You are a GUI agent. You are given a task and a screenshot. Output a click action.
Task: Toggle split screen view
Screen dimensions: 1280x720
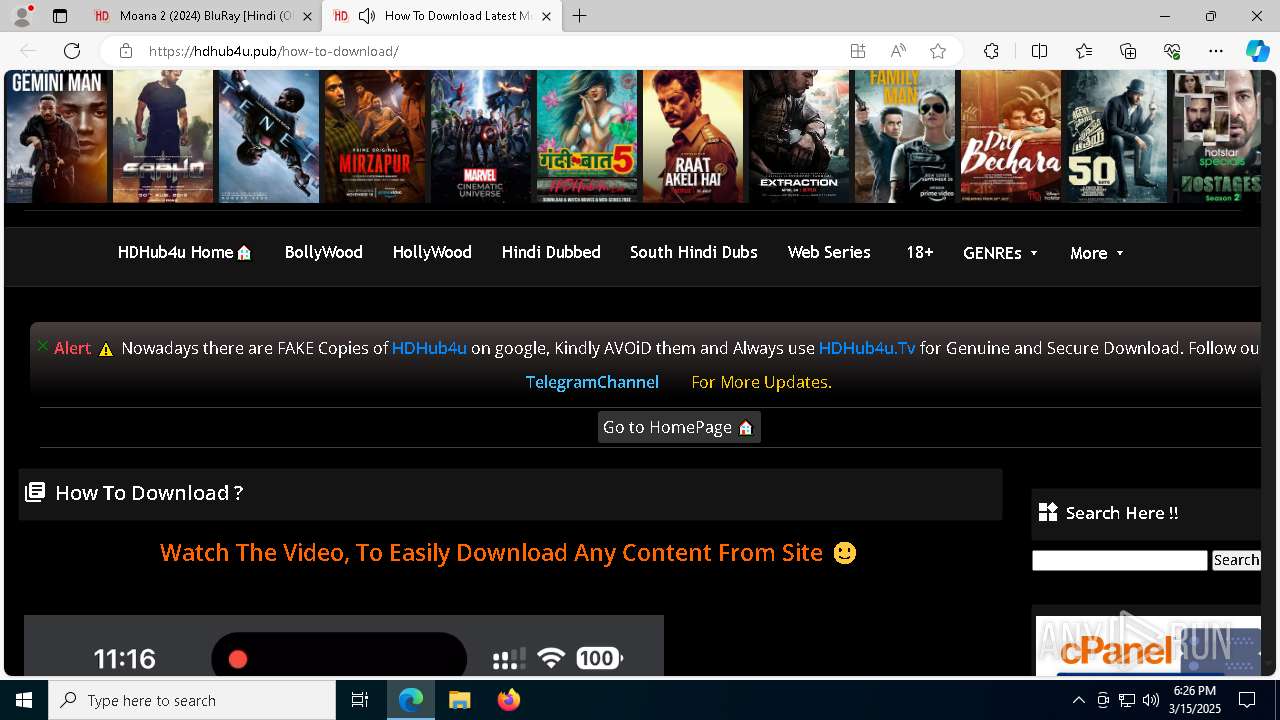click(1039, 51)
